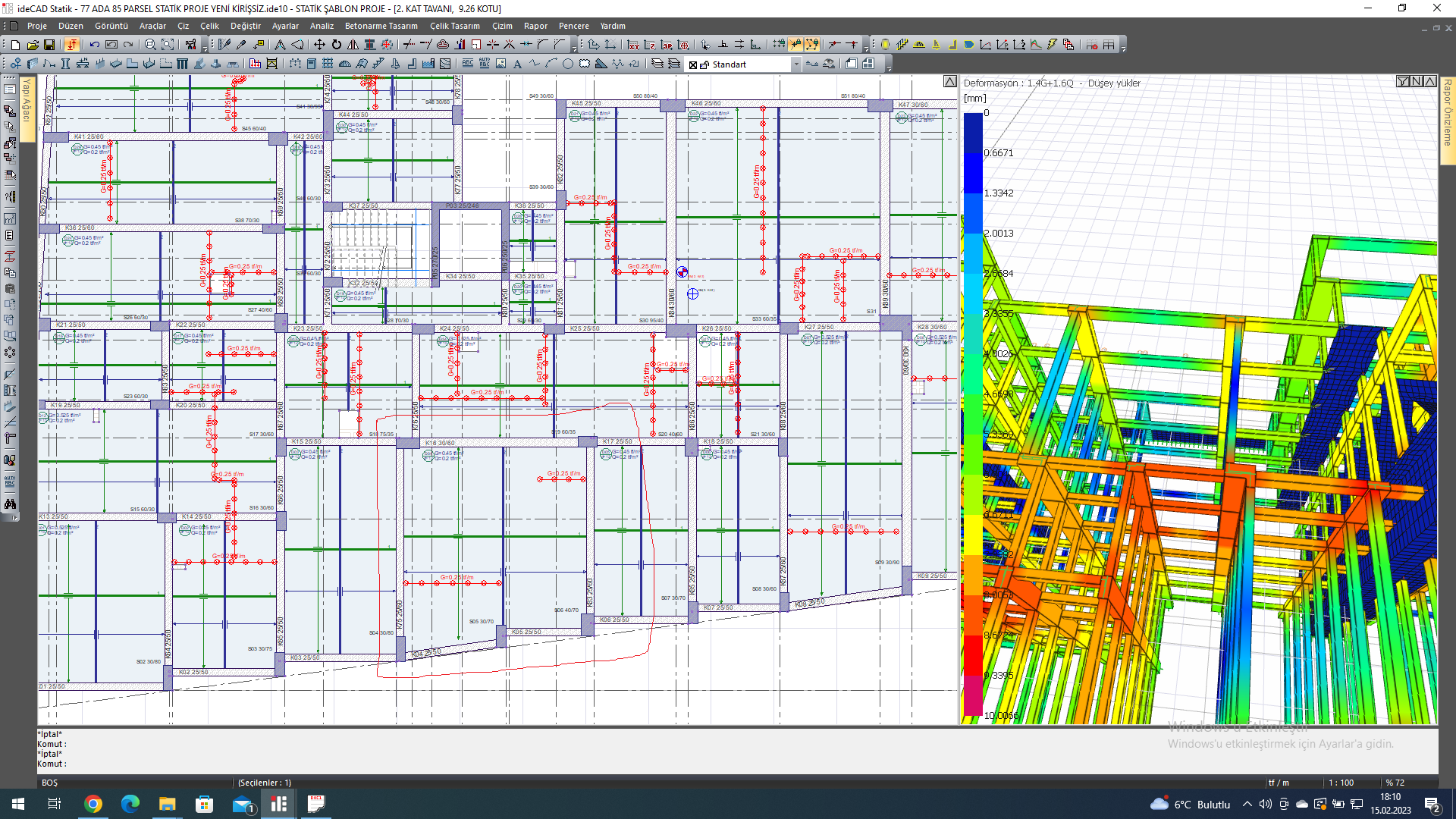Select the dome drawing tool
Viewport: 1456px width, 819px height.
click(345, 64)
